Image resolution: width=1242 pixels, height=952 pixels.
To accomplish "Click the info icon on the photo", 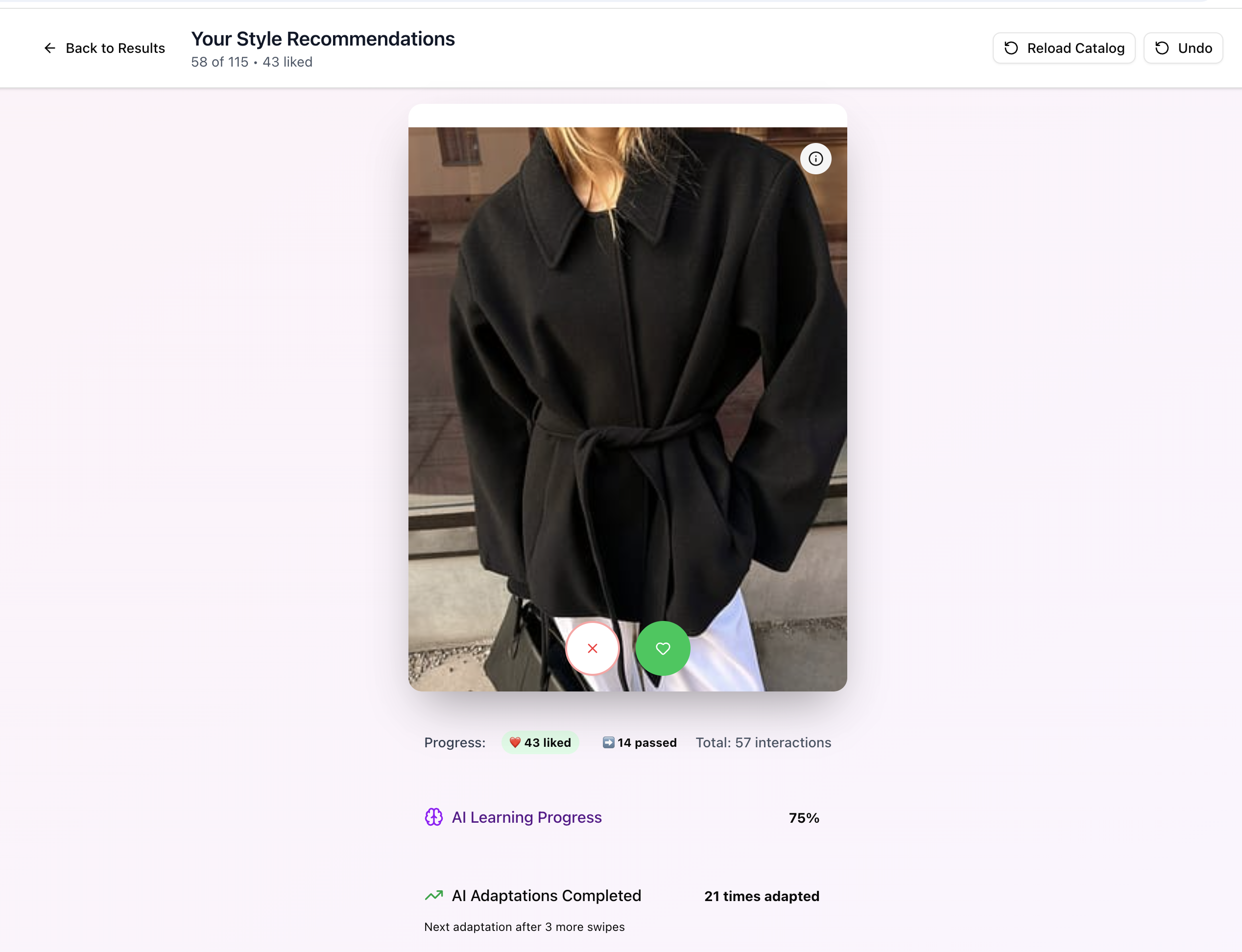I will (815, 159).
